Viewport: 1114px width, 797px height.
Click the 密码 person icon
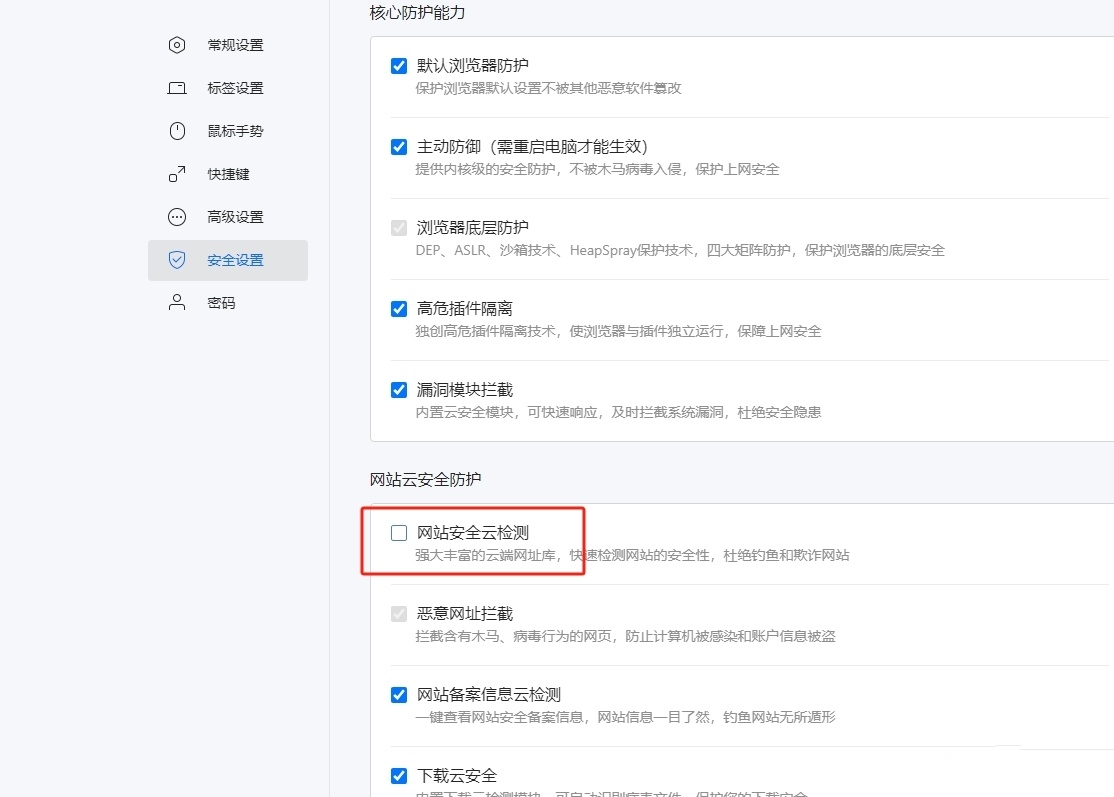pos(177,303)
